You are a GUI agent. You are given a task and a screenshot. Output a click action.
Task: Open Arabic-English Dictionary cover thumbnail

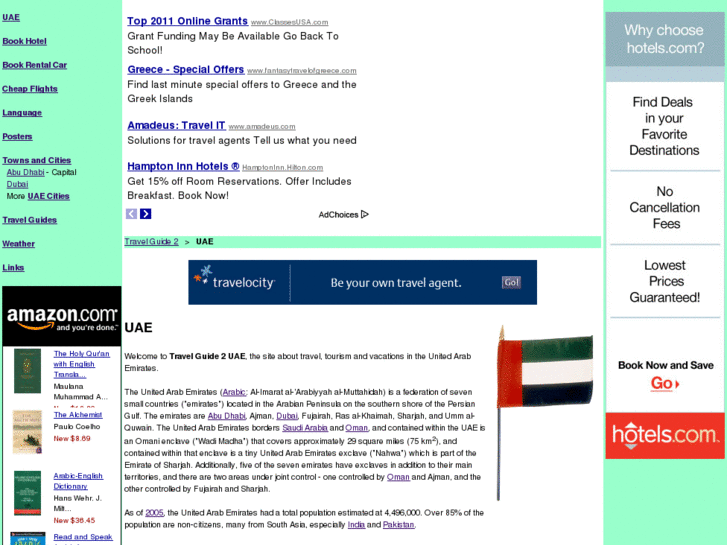tap(27, 493)
